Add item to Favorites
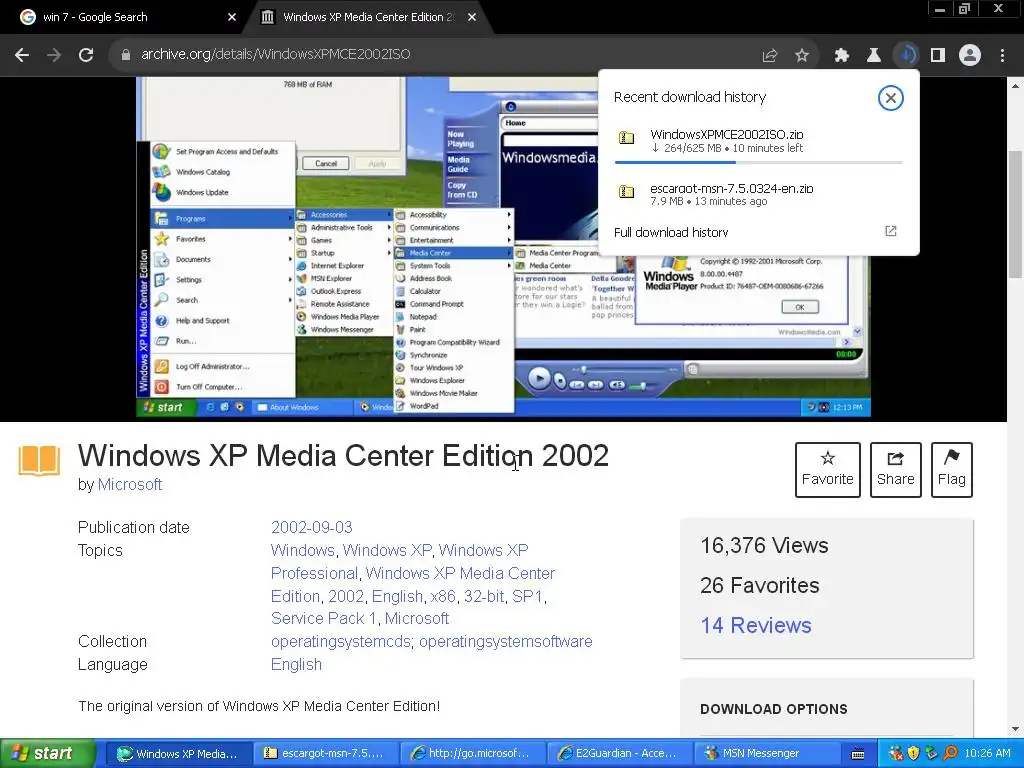Viewport: 1024px width, 768px height. pyautogui.click(x=827, y=470)
